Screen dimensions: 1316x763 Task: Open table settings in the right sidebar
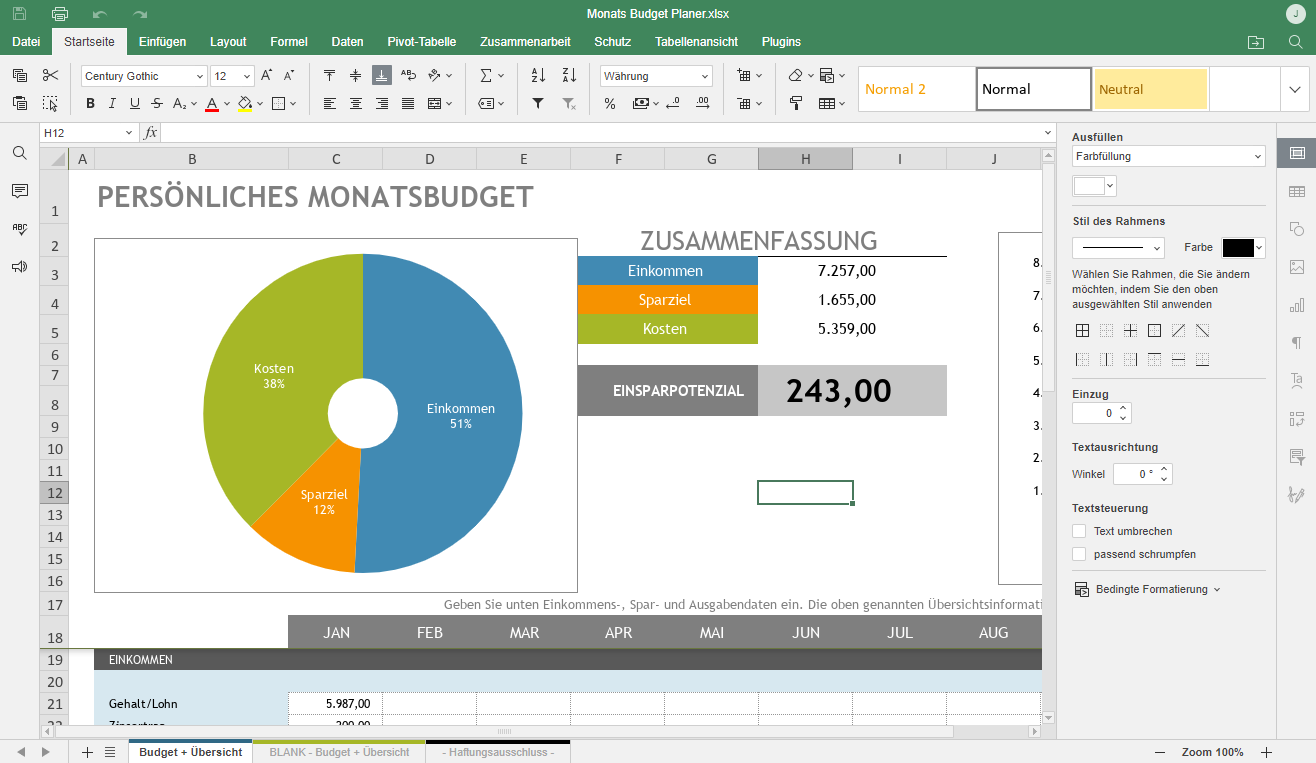[1297, 191]
